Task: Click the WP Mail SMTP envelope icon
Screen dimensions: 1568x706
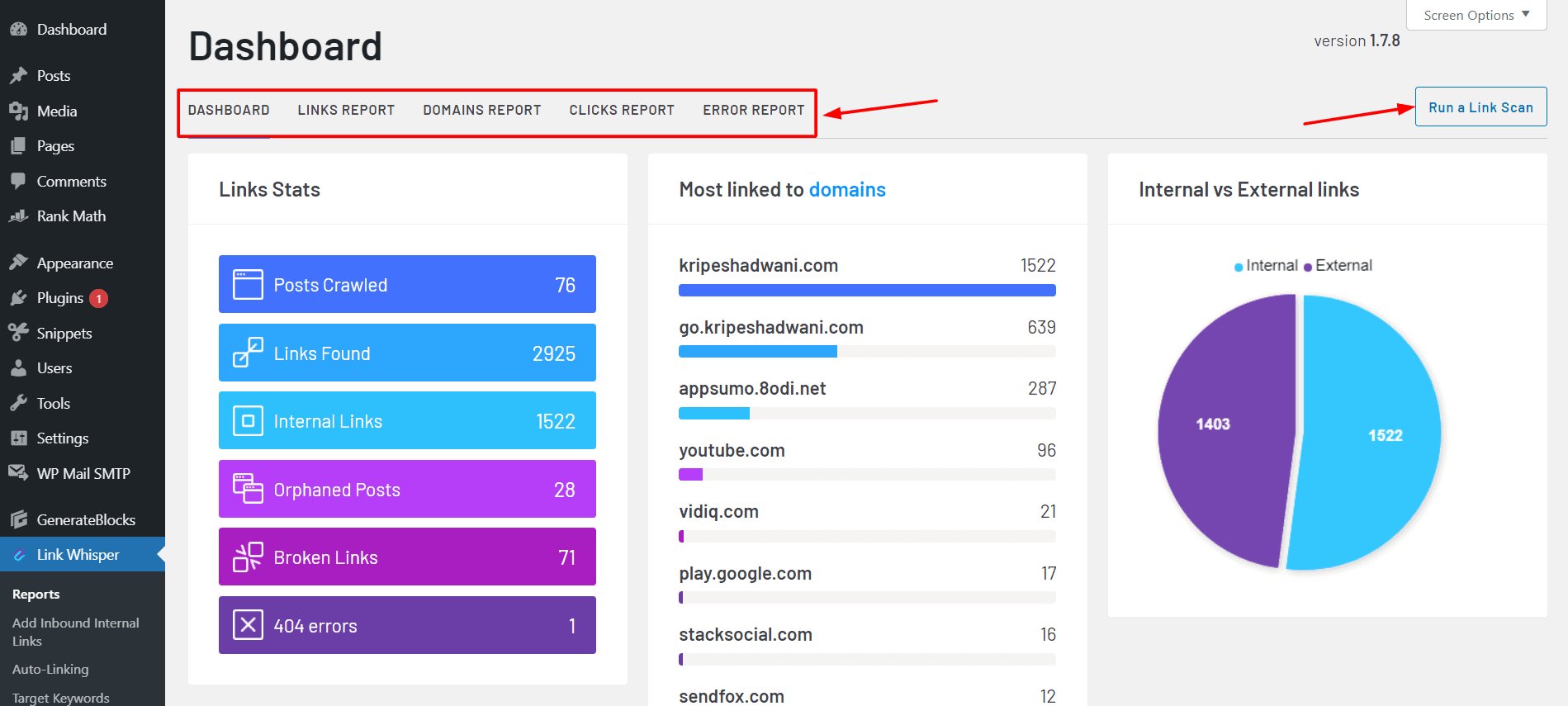Action: pos(18,473)
